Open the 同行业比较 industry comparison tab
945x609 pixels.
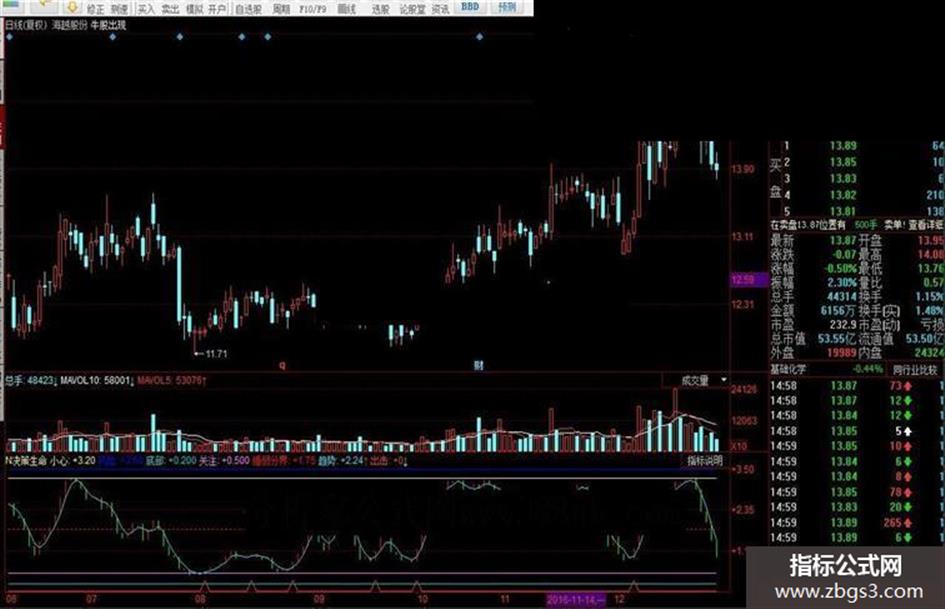coord(915,370)
